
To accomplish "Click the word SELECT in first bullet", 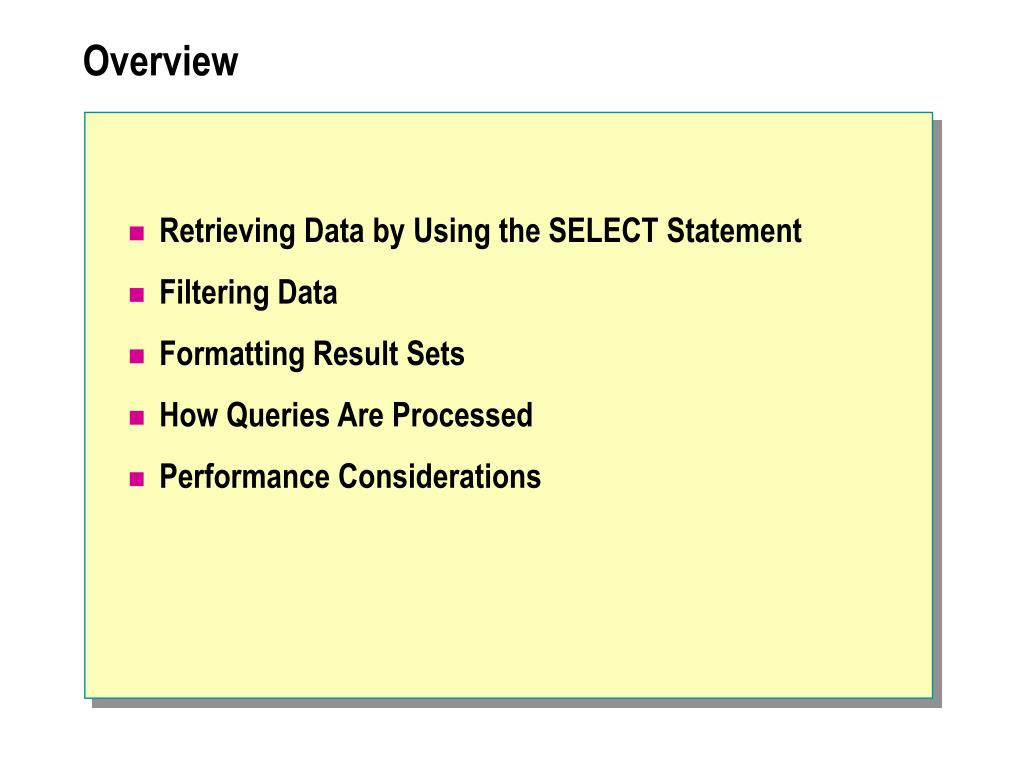I will (603, 231).
